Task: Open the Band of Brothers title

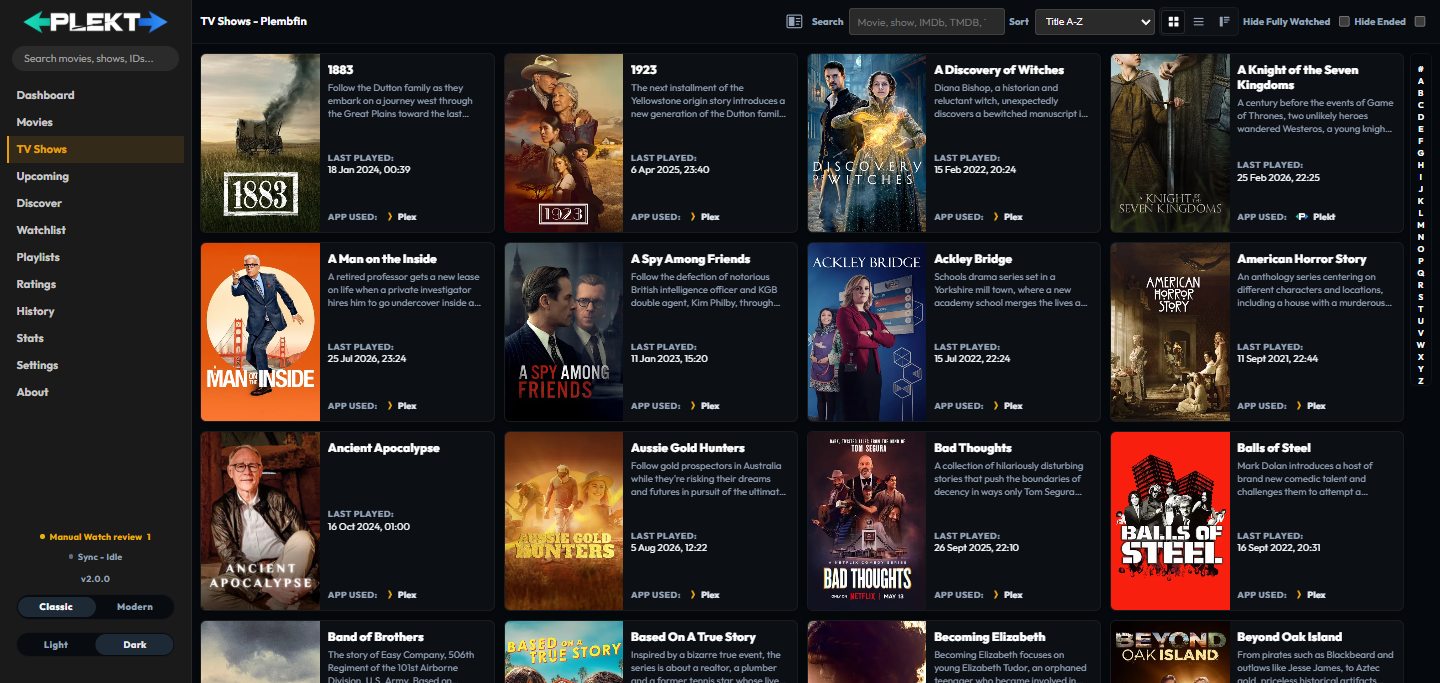Action: pyautogui.click(x=376, y=637)
